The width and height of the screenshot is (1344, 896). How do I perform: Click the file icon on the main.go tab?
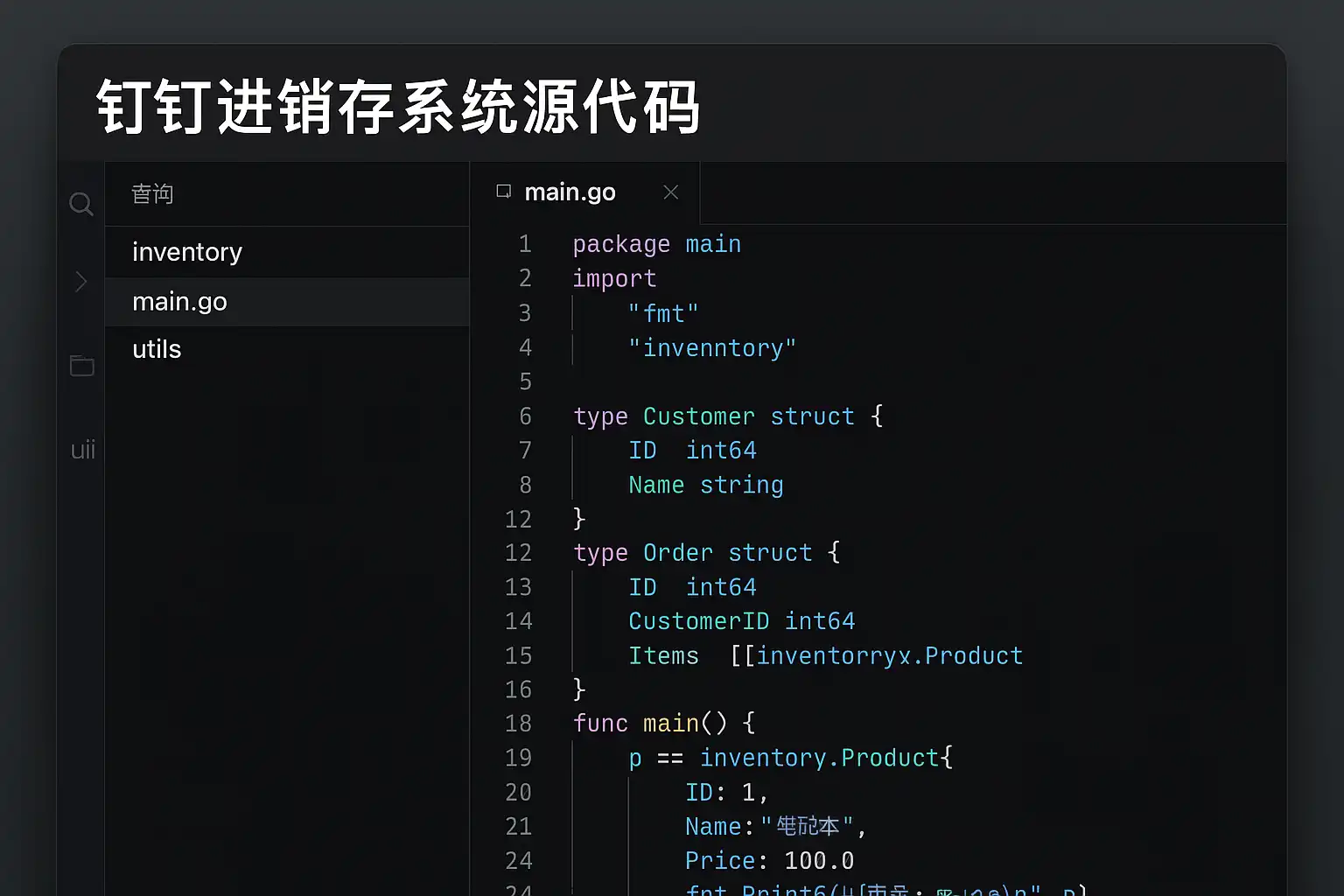click(x=503, y=192)
